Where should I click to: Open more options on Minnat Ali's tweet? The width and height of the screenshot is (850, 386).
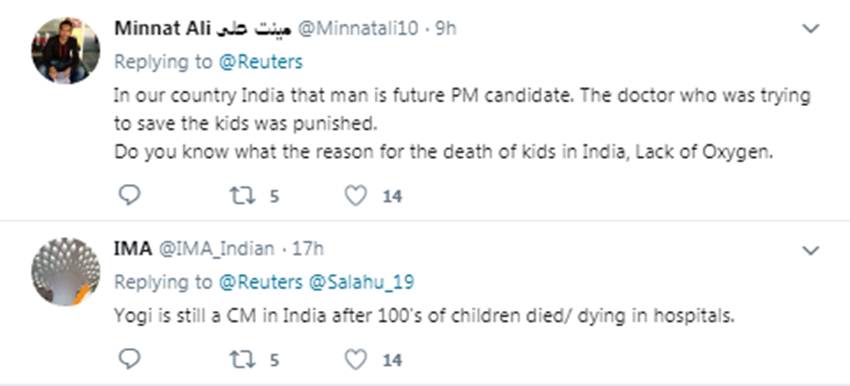click(x=810, y=29)
